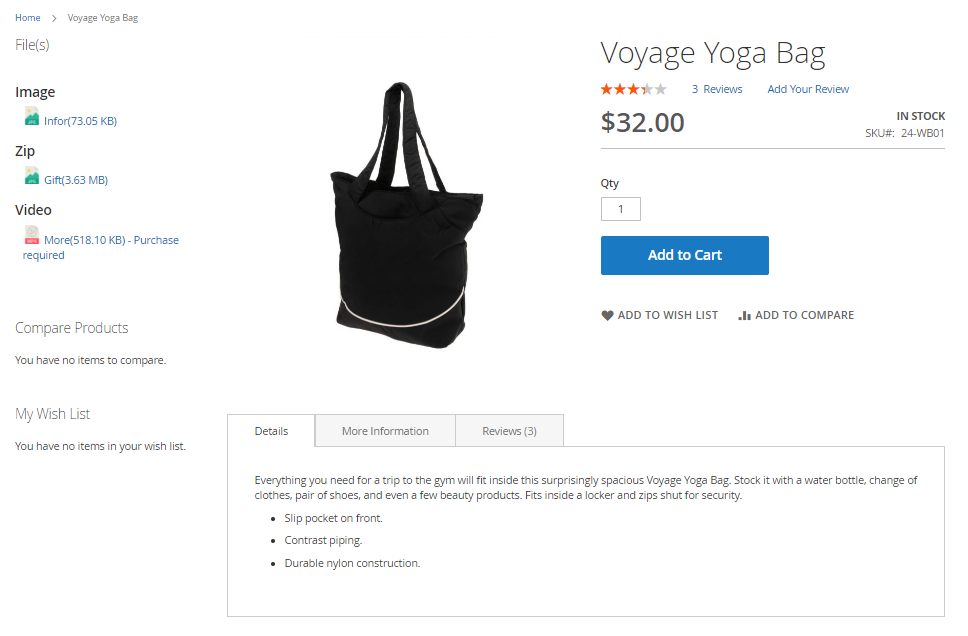Screen dimensions: 968x636
Task: Select the Details tab
Action: [x=271, y=431]
